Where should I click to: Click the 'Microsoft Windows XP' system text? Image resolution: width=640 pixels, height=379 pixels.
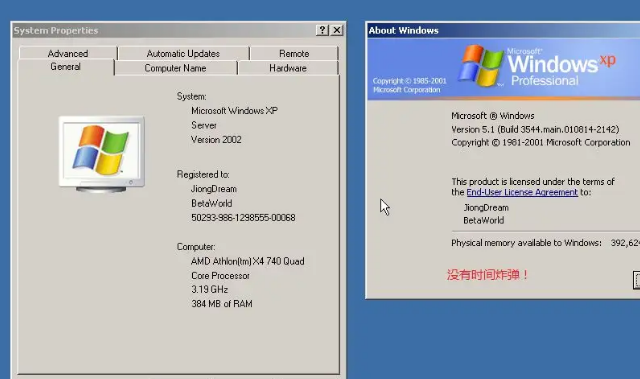234,111
